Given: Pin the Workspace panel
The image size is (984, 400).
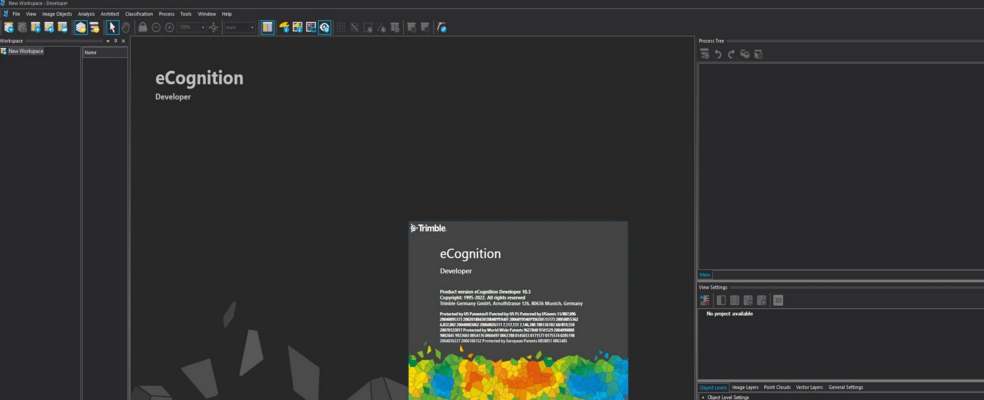Looking at the screenshot, I should 115,41.
